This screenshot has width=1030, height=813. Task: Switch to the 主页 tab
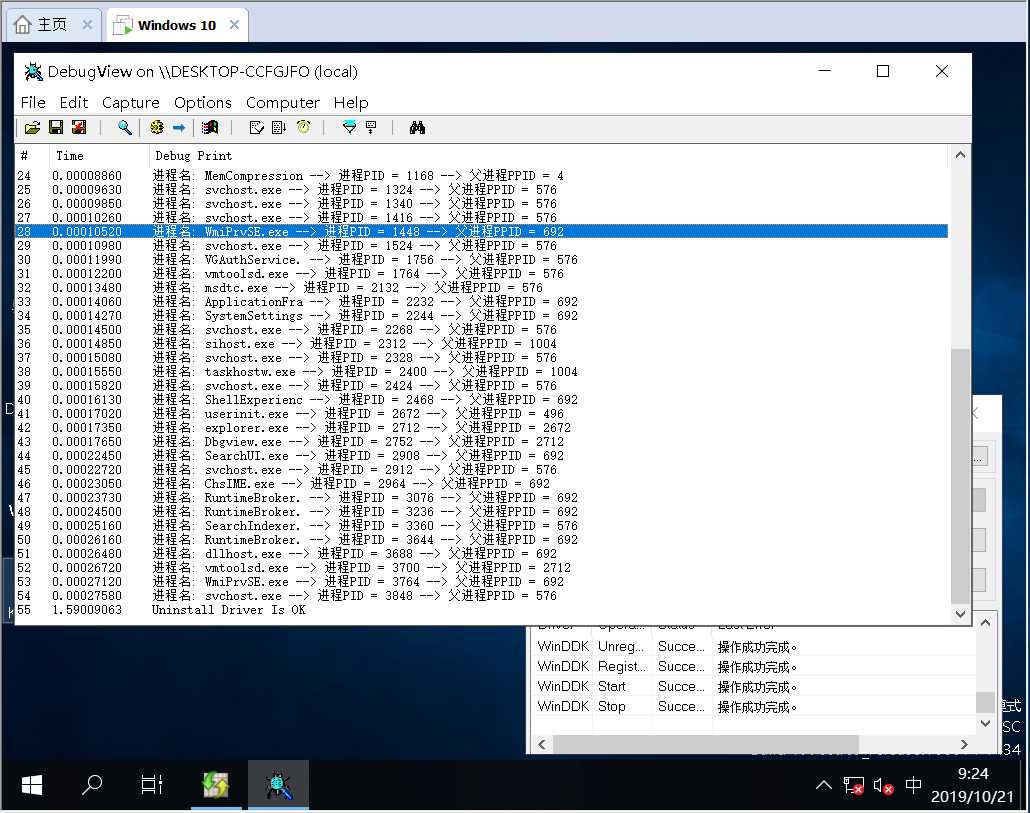pyautogui.click(x=52, y=25)
